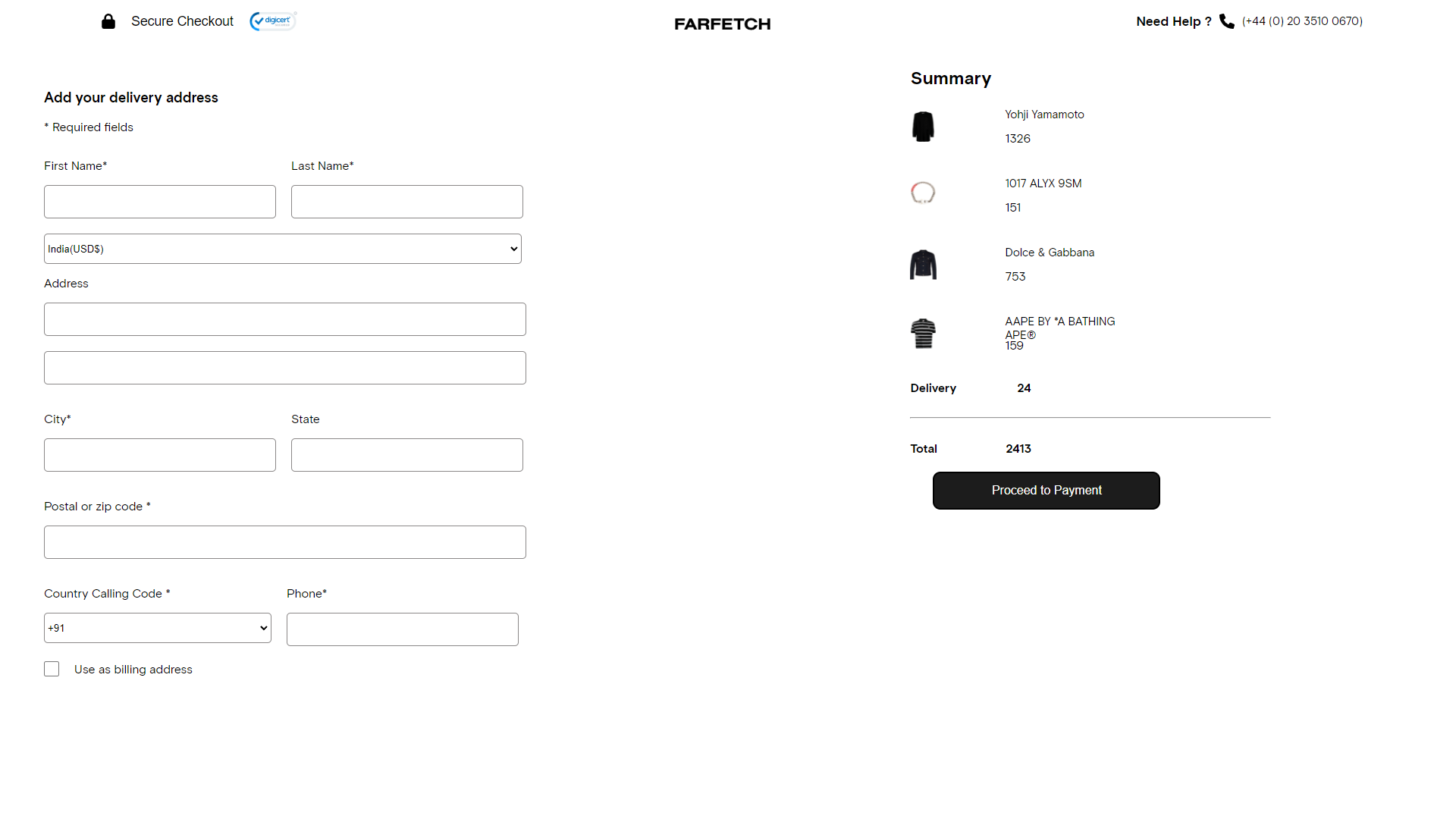Image resolution: width=1456 pixels, height=819 pixels.
Task: Open the AAPE striped shirt thumbnail
Action: point(922,333)
